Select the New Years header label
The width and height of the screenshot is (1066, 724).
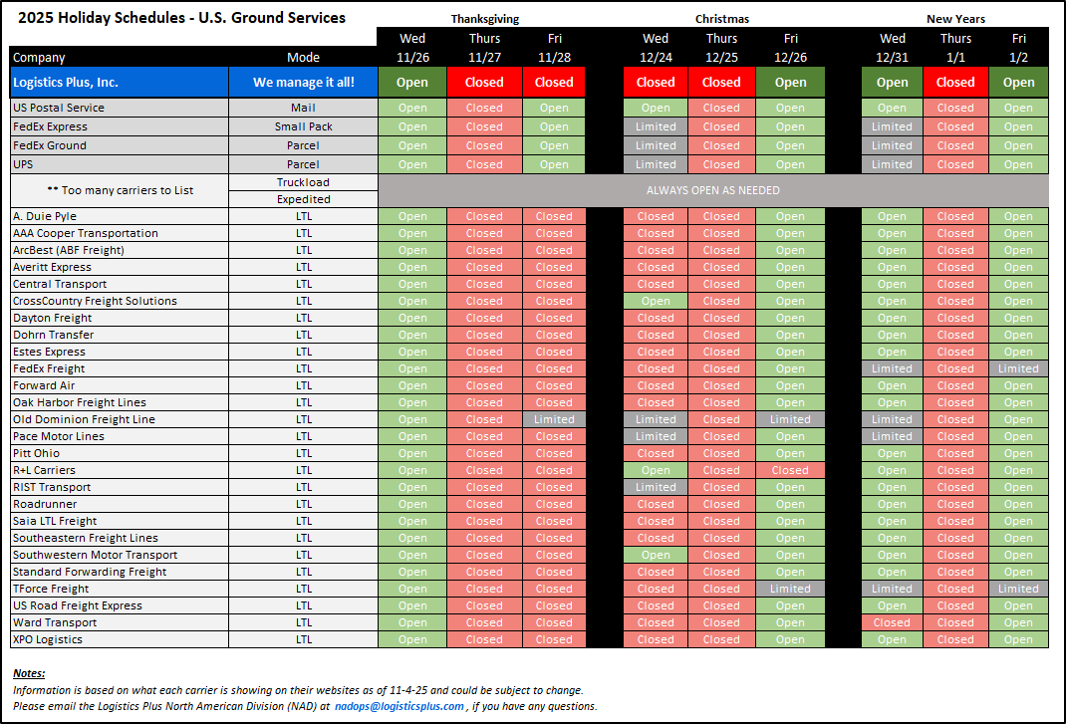pyautogui.click(x=955, y=19)
